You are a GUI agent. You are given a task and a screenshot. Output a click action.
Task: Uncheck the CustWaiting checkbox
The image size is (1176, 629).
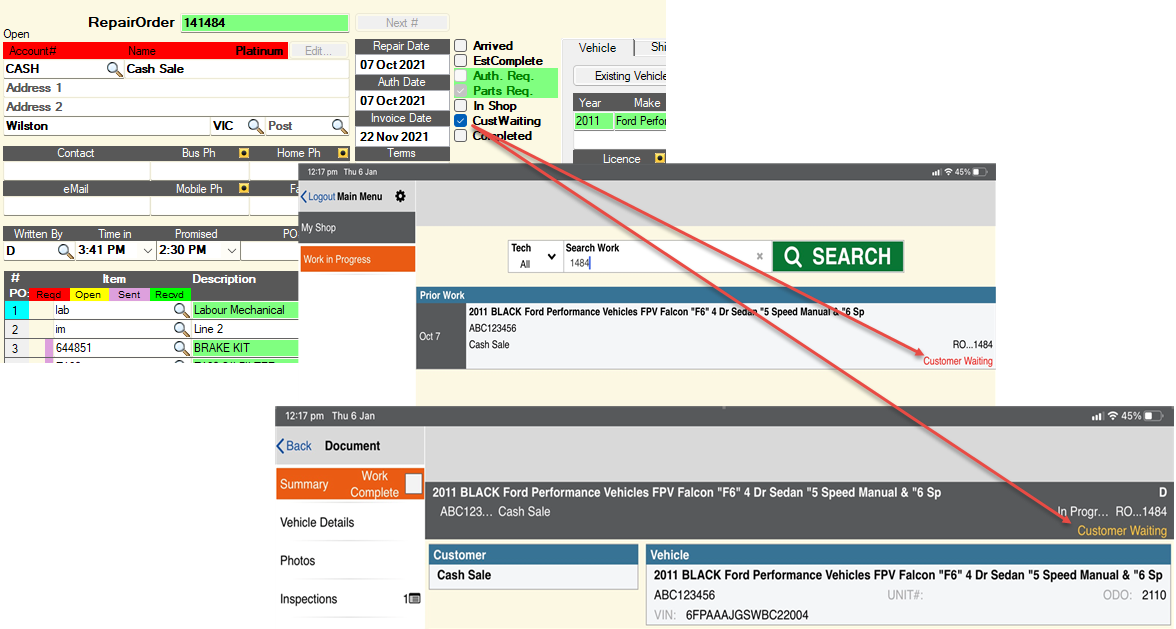point(461,121)
